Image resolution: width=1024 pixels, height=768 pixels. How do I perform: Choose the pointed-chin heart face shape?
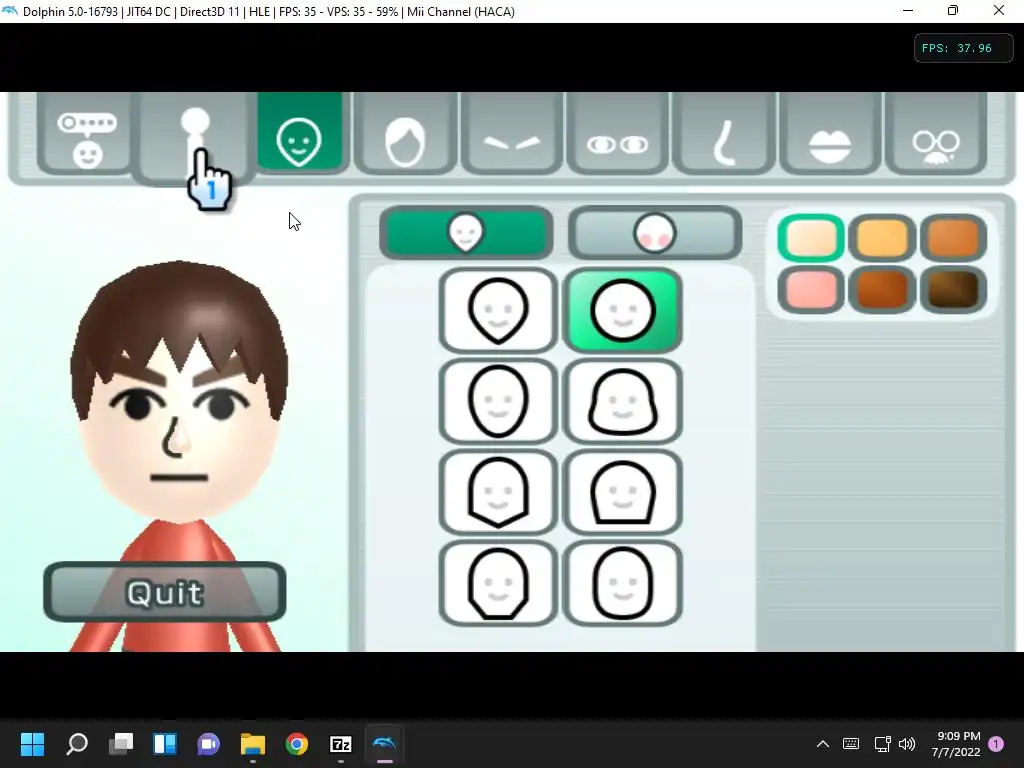click(498, 311)
